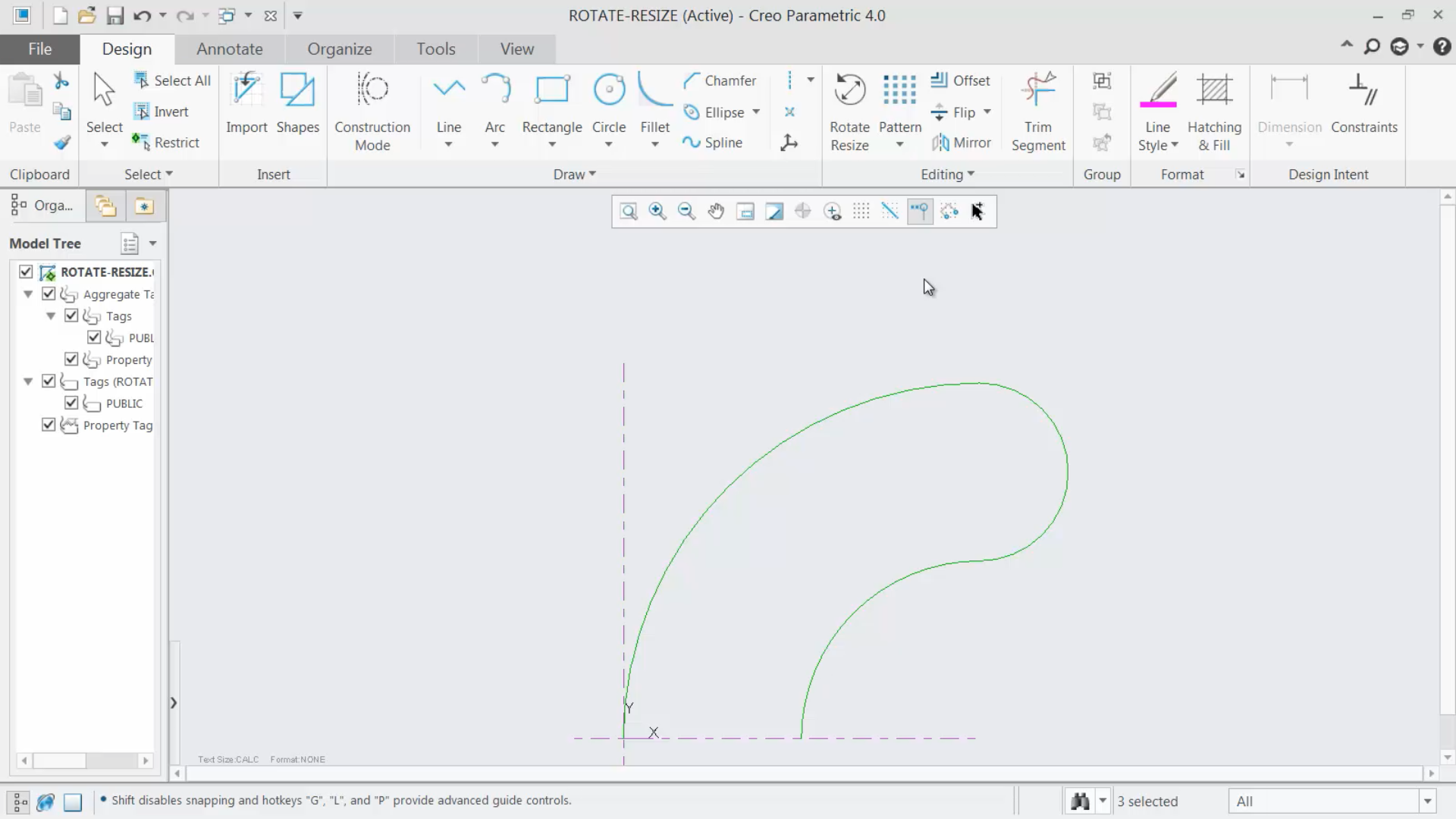The height and width of the screenshot is (819, 1456).
Task: Open the selection filter dropdown showing All
Action: 1429,801
